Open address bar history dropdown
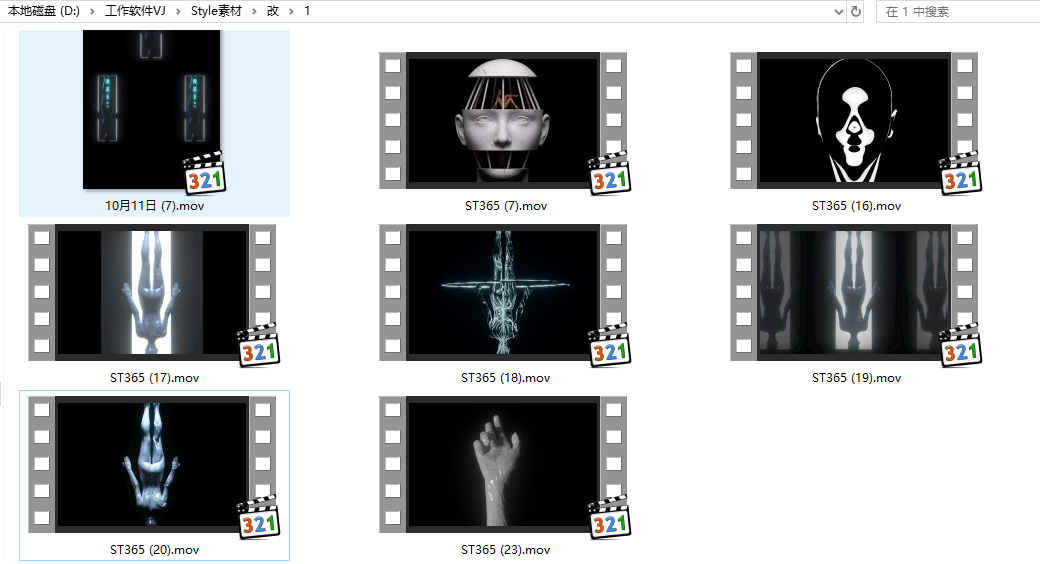 coord(838,11)
